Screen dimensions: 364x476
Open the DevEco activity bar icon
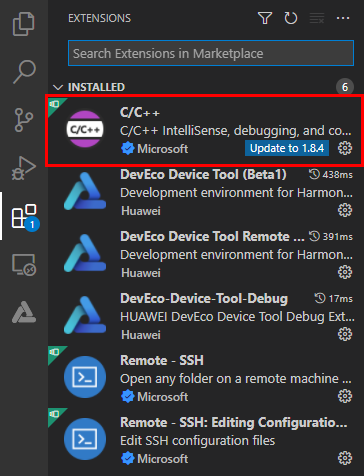pyautogui.click(x=24, y=312)
